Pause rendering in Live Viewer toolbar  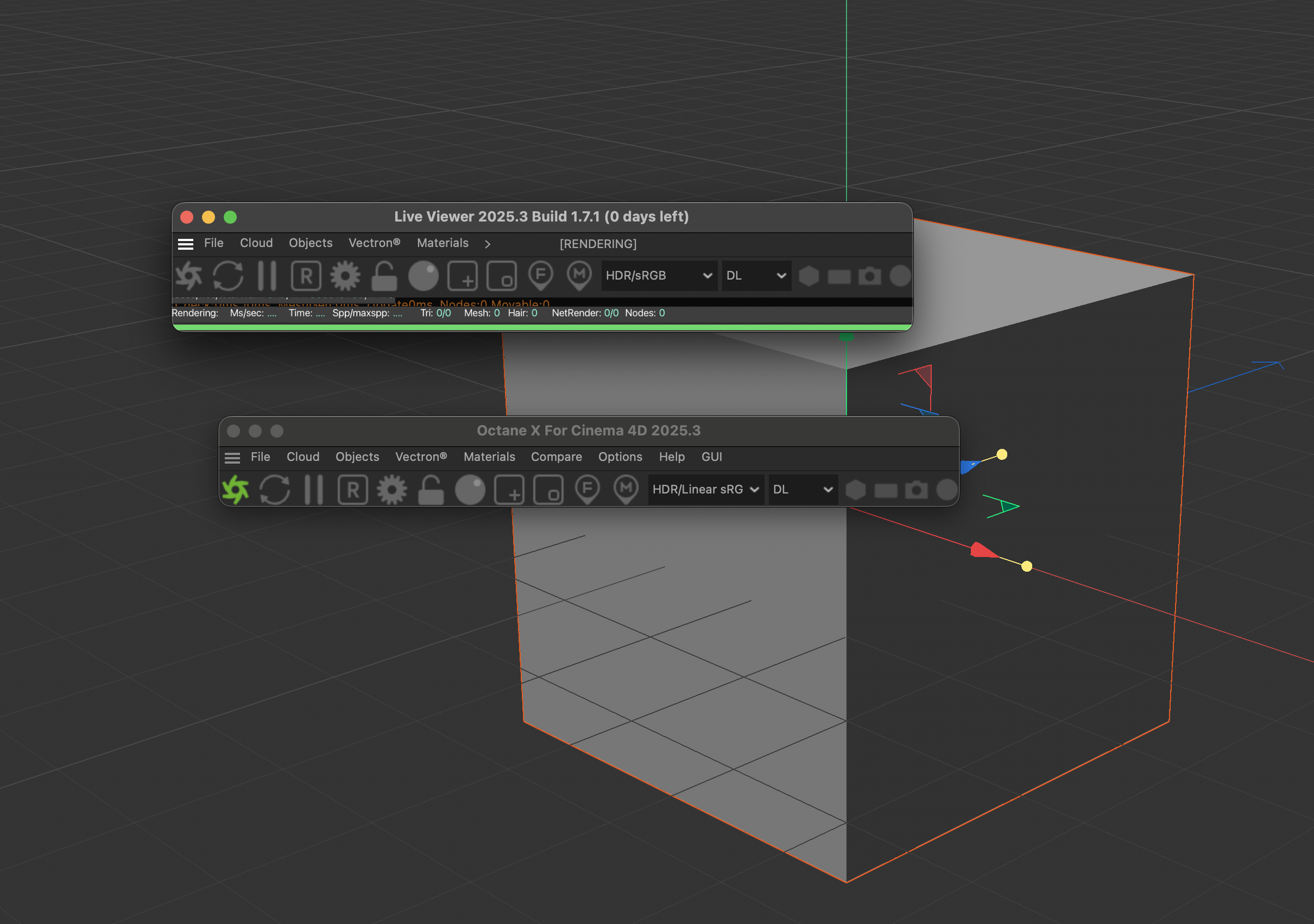coord(267,276)
